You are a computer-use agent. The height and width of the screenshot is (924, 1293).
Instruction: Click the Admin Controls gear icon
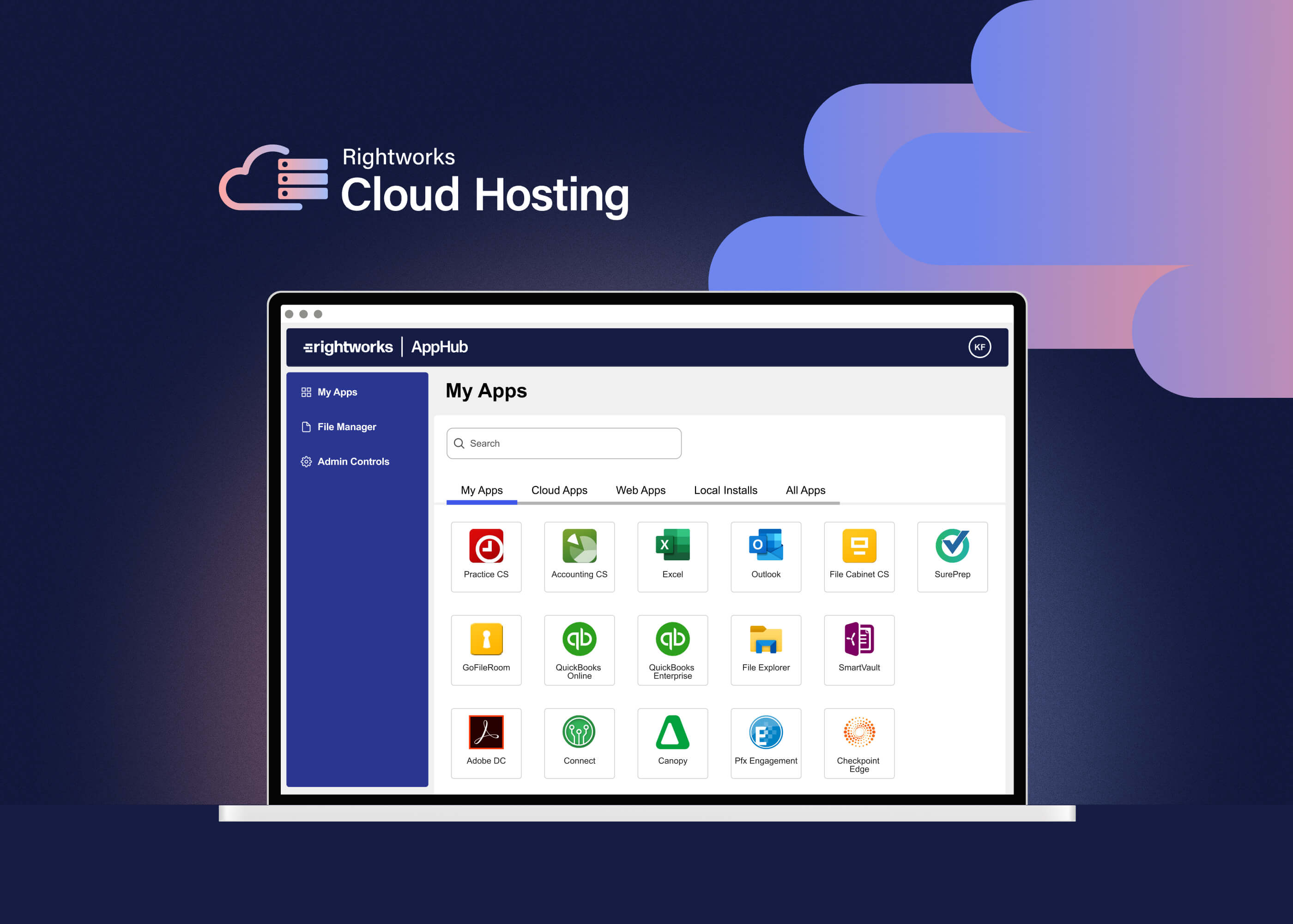coord(306,462)
